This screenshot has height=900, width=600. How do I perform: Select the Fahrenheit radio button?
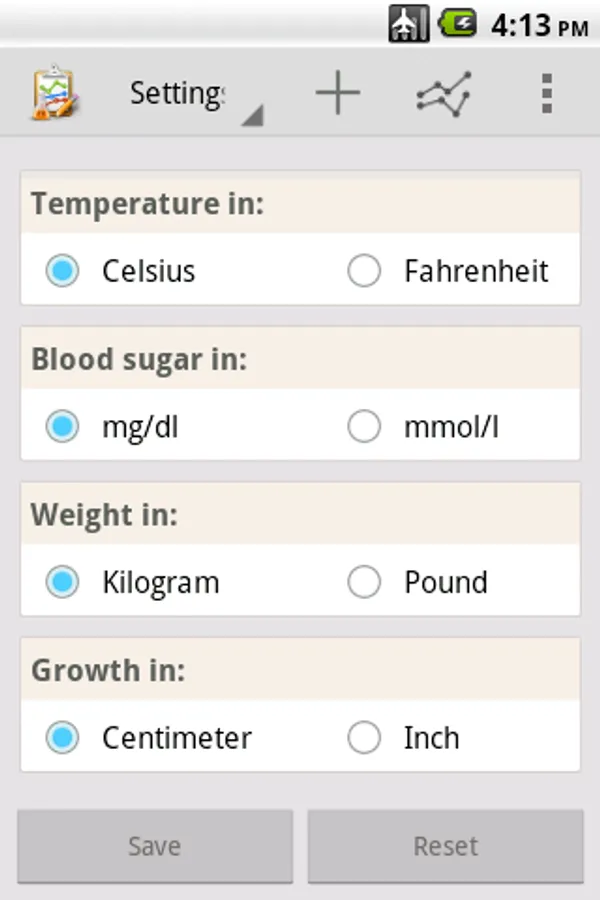tap(364, 271)
